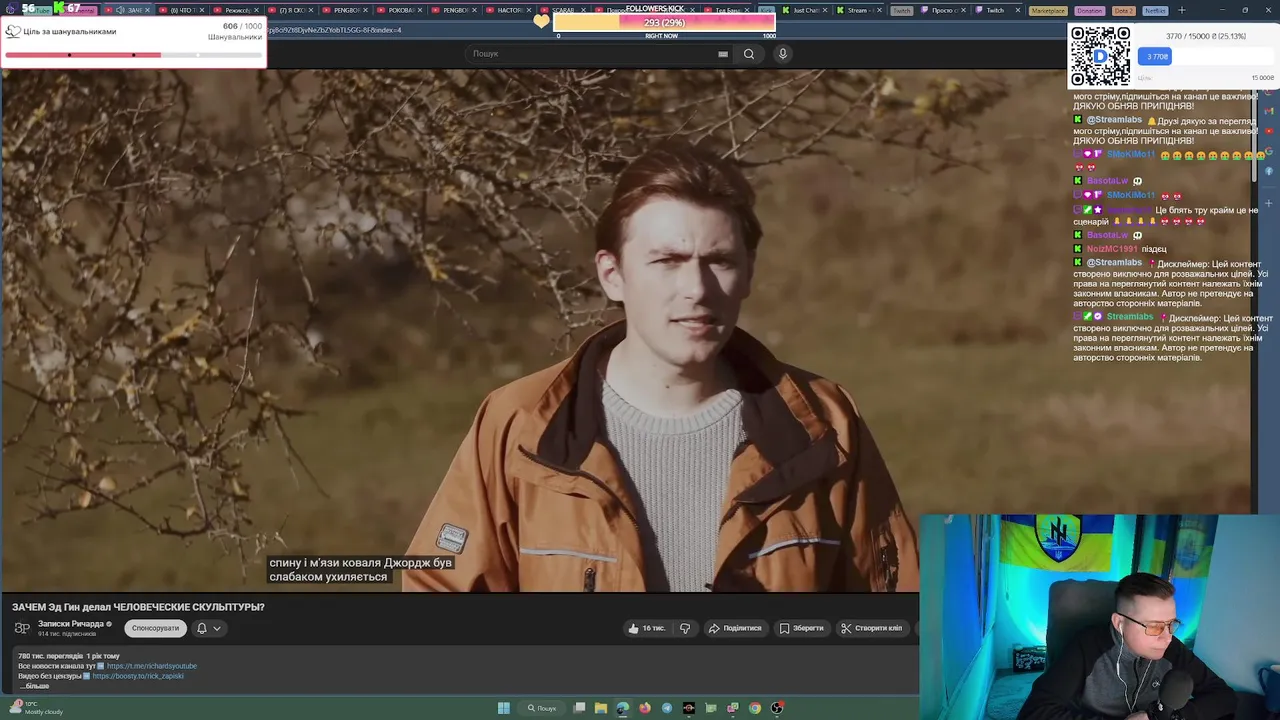This screenshot has width=1280, height=720.
Task: Click Спонсорувати button
Action: pyautogui.click(x=155, y=628)
